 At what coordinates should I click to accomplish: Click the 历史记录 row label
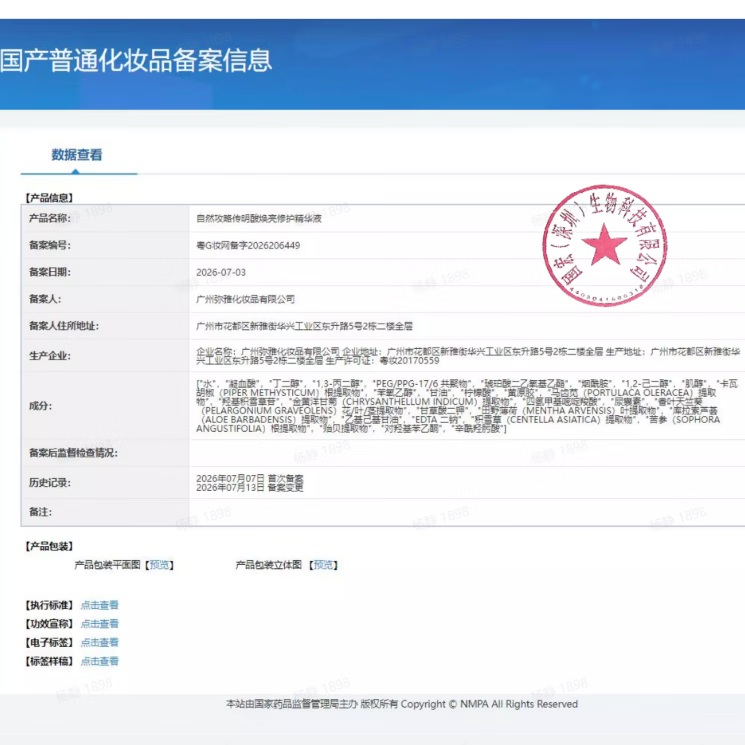tap(50, 483)
